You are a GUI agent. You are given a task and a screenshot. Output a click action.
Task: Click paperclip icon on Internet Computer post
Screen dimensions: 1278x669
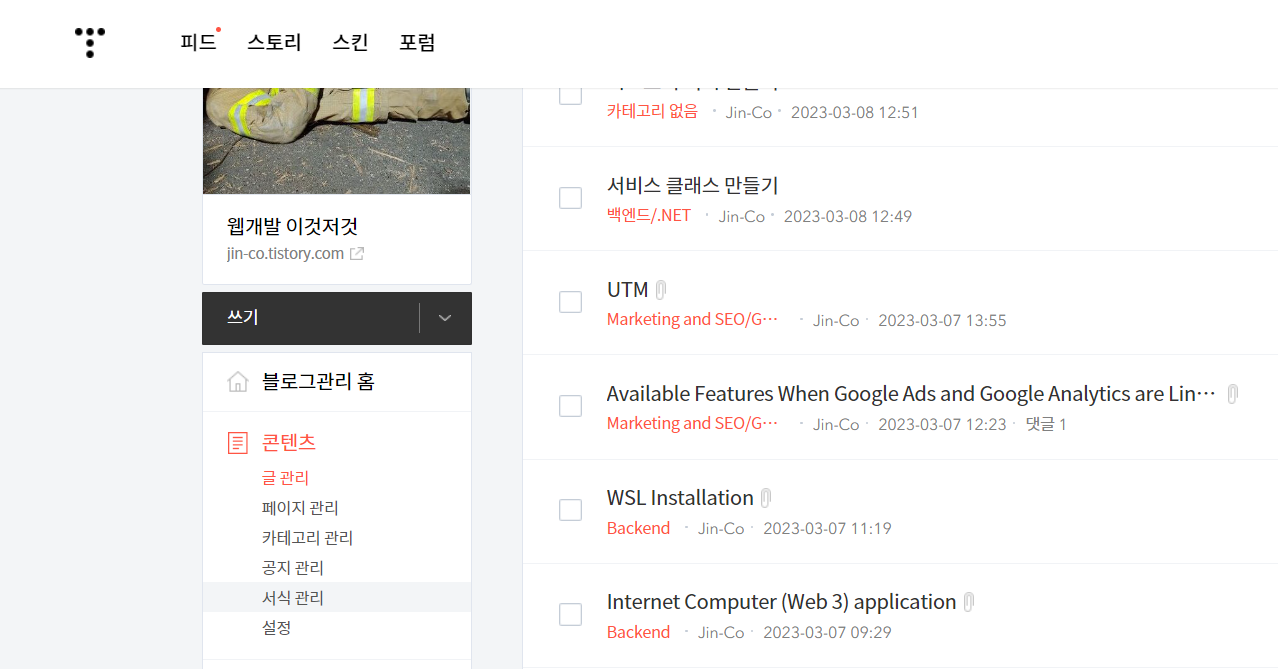point(969,602)
